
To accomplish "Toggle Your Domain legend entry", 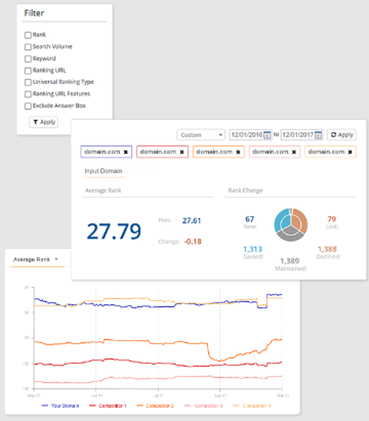I will pos(60,406).
